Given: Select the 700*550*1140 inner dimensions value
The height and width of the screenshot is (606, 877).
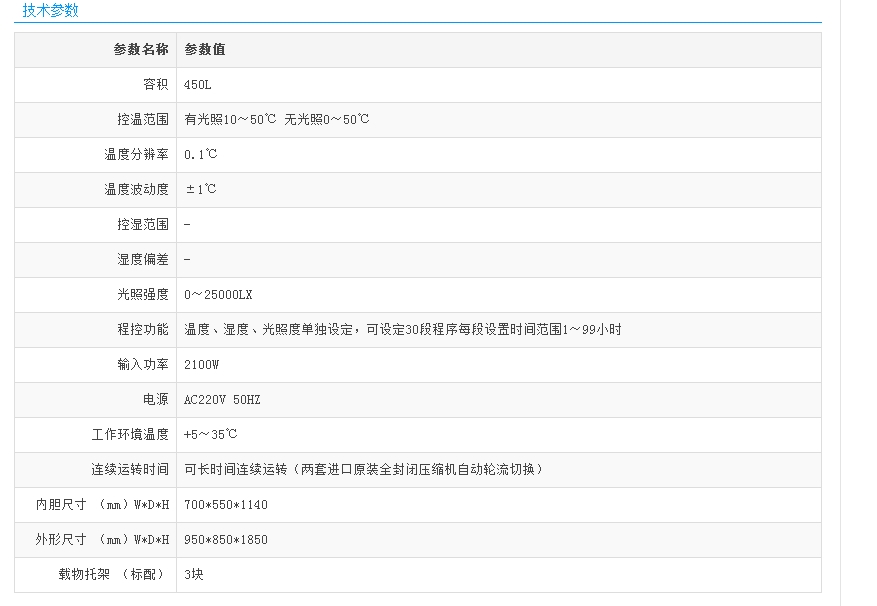Looking at the screenshot, I should pyautogui.click(x=226, y=505).
